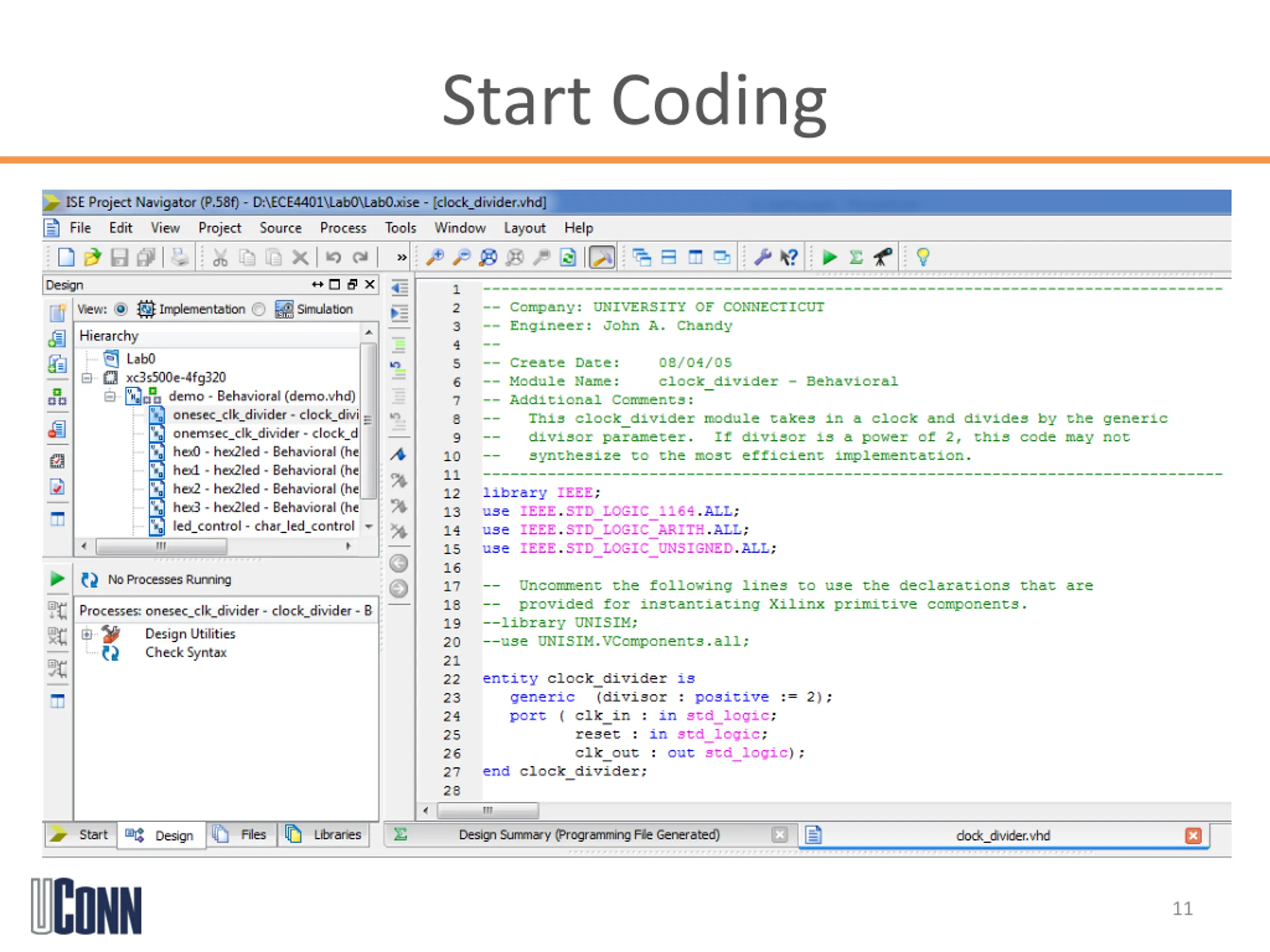
Task: Click the Zoom to full view icon
Action: 488,257
